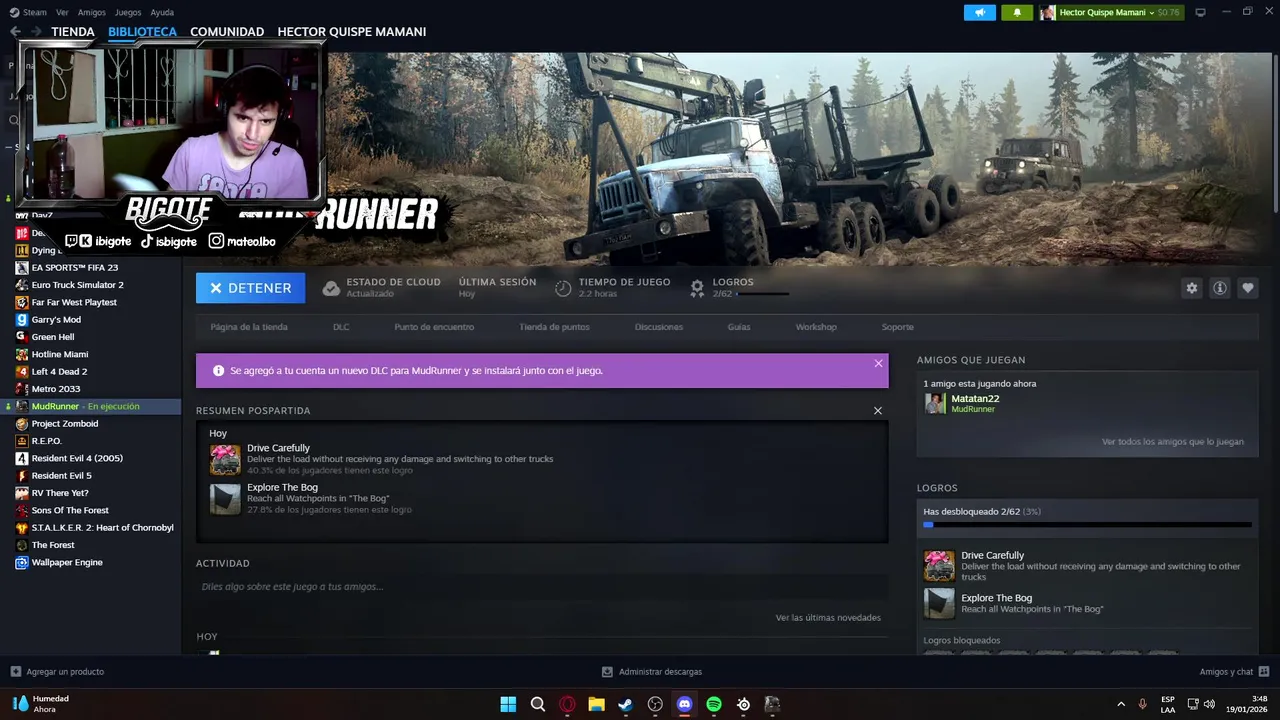Show game info circle icon
The image size is (1280, 720).
1219,288
